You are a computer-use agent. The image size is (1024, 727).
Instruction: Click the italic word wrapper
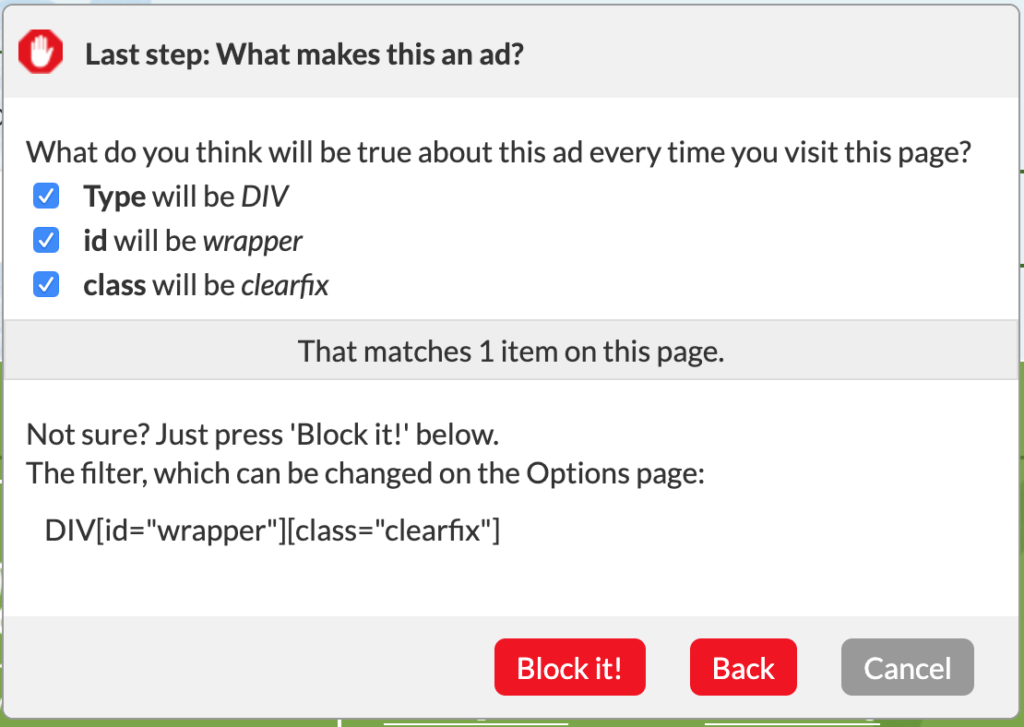[253, 242]
